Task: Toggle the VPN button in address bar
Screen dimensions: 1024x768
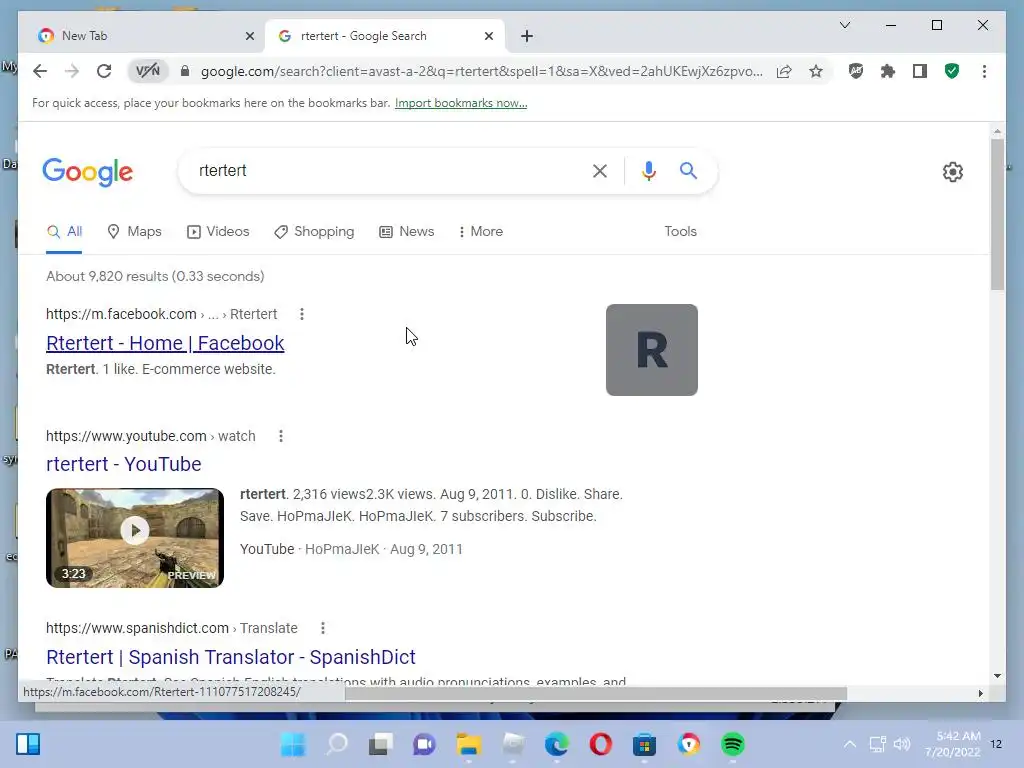Action: pyautogui.click(x=148, y=71)
